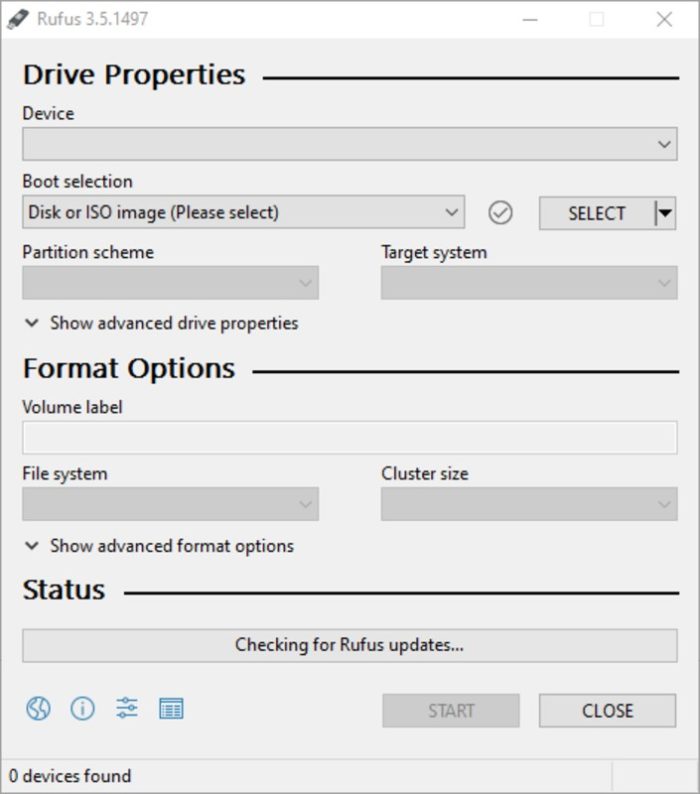Viewport: 700px width, 794px height.
Task: Expand Show advanced format options
Action: click(x=158, y=546)
